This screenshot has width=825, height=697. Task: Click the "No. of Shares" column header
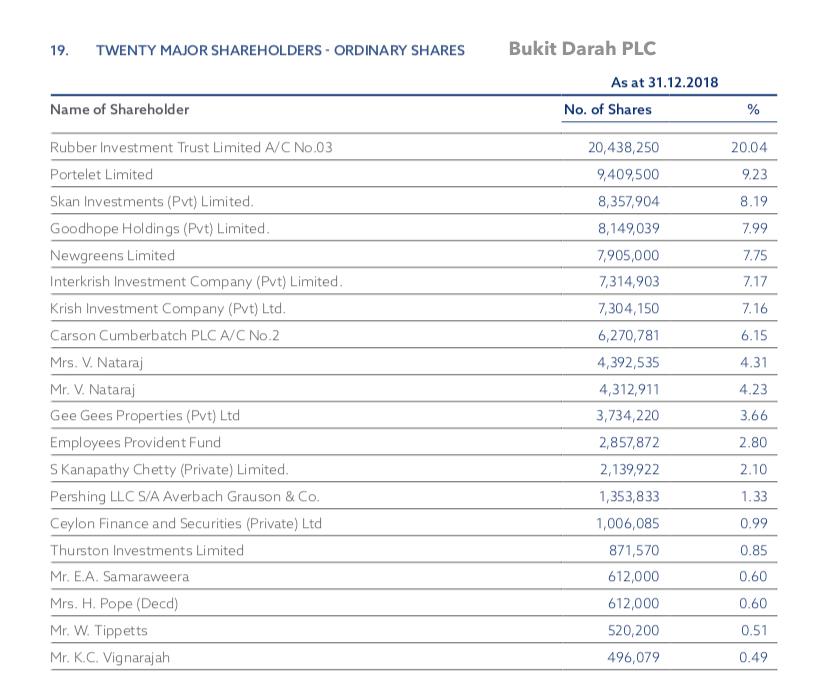pos(608,109)
